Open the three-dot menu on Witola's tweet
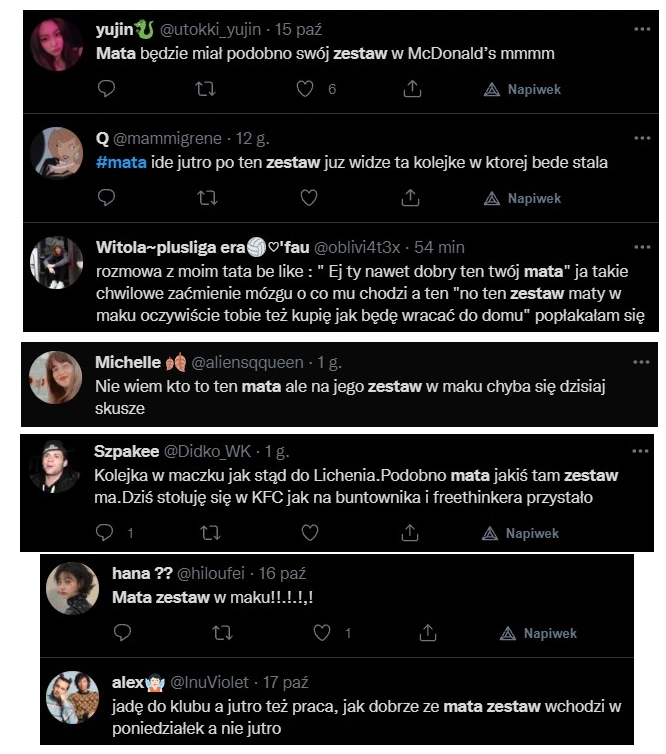The image size is (666, 754). 642,247
